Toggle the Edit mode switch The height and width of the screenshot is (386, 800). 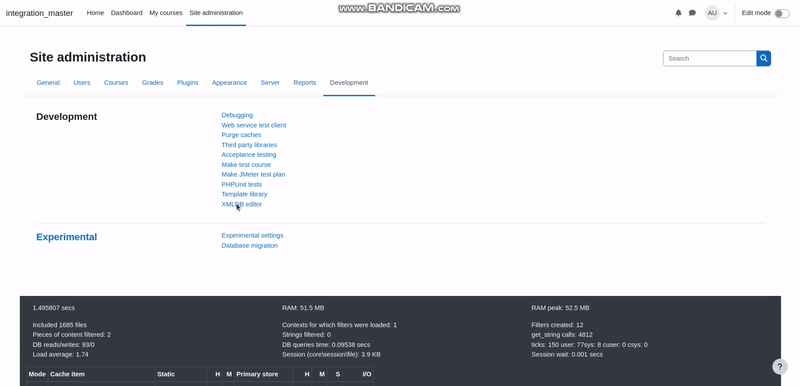click(x=782, y=13)
